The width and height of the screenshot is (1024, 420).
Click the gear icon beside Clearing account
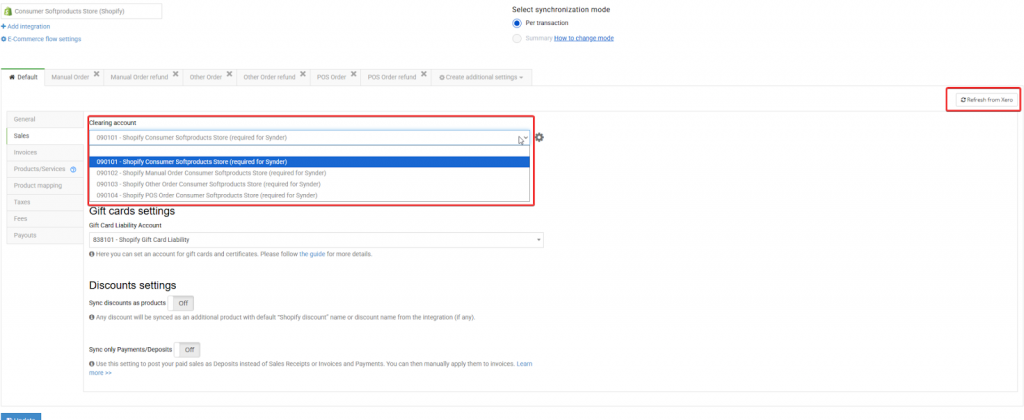539,137
